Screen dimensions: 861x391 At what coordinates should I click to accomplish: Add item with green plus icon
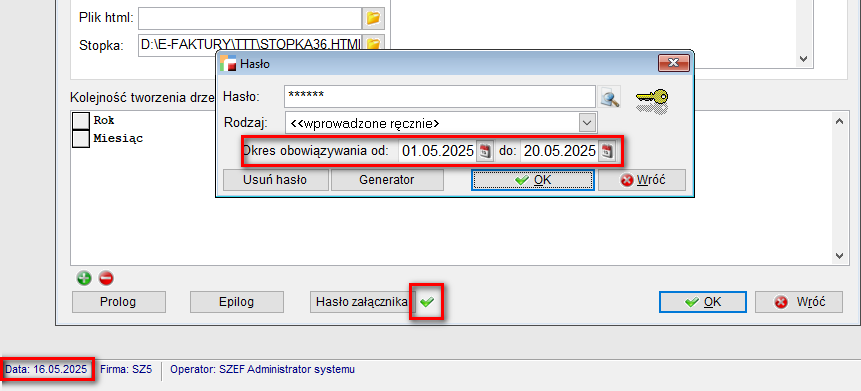pos(83,278)
